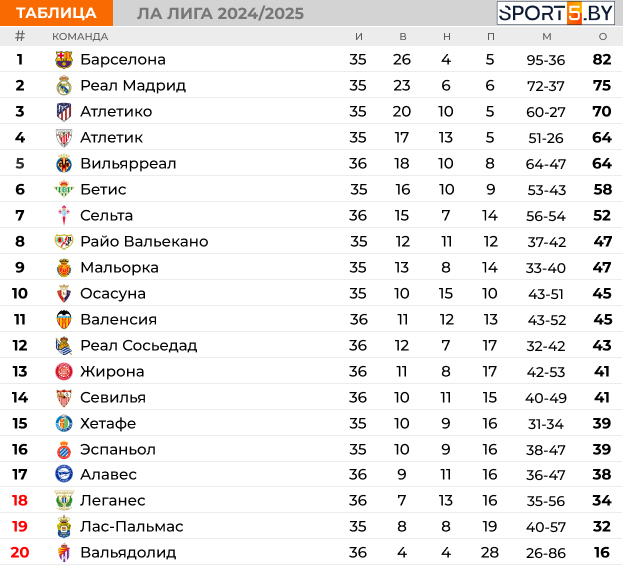
Task: Open team name Райо Вальекано
Action: 144,242
